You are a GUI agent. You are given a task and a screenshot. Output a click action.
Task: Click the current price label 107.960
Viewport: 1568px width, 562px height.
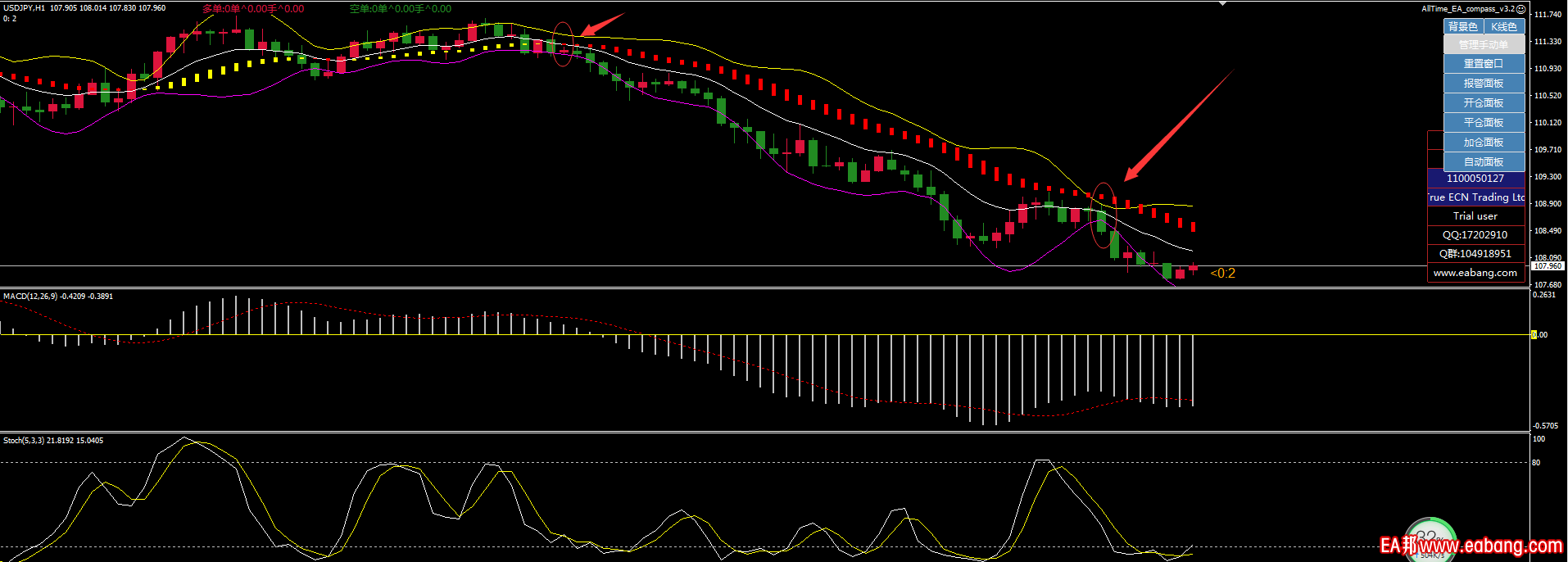1548,266
